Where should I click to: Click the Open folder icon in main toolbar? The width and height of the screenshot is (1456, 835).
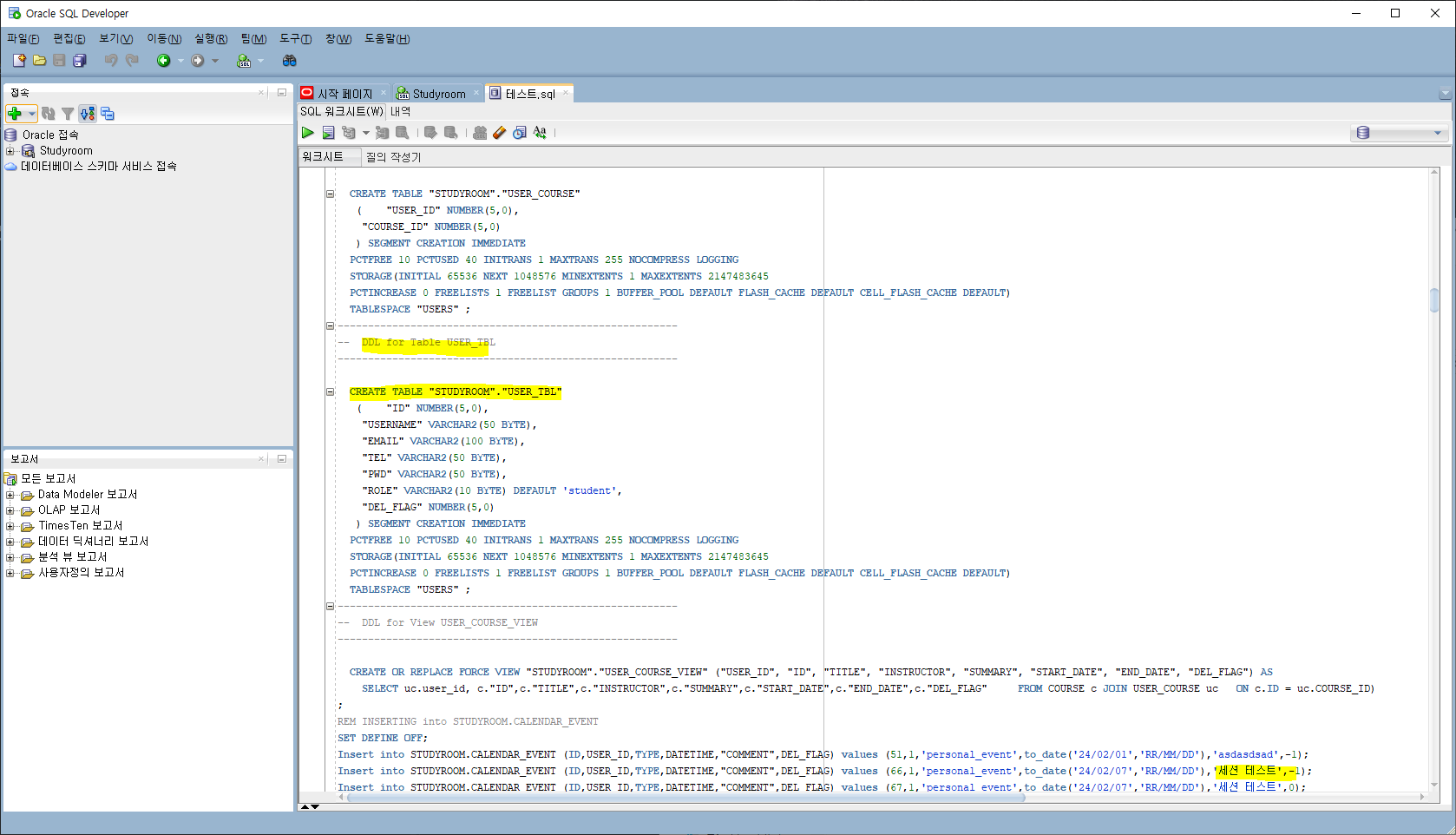39,61
